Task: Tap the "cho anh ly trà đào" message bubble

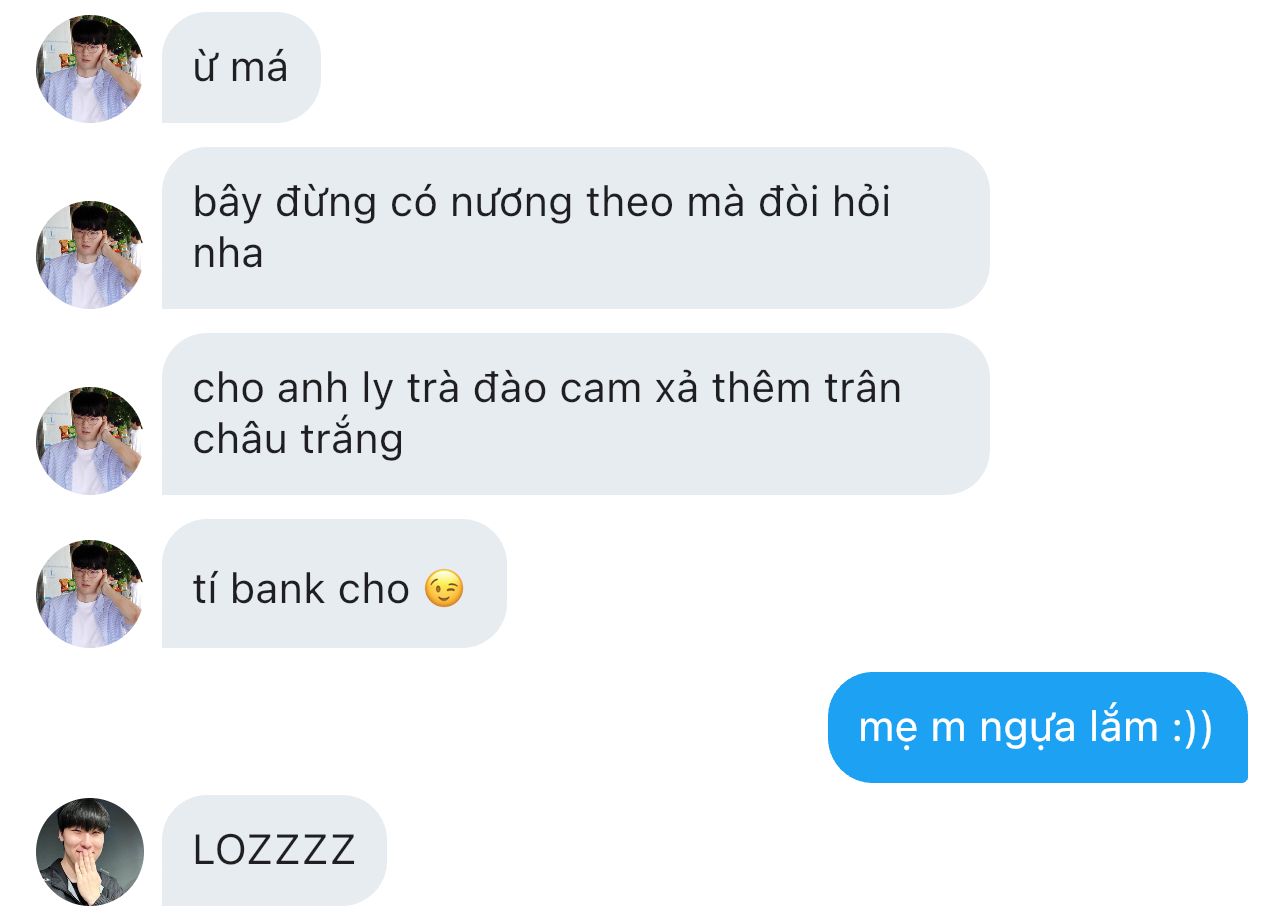Action: click(x=576, y=414)
